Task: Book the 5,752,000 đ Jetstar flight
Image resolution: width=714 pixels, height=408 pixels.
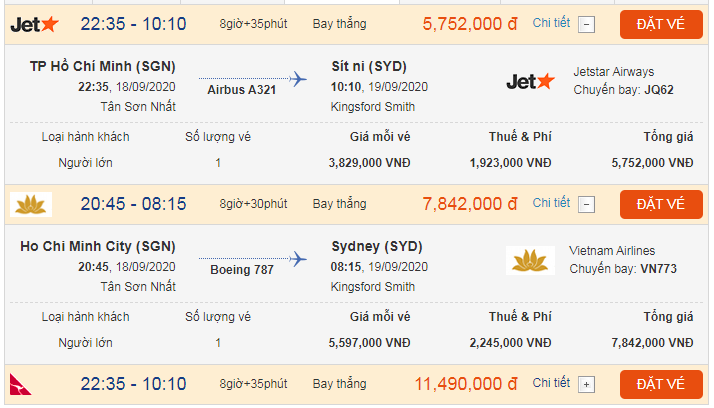Action: [661, 24]
